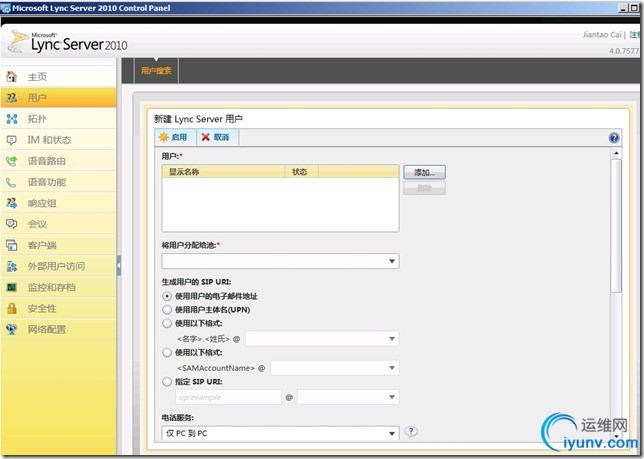The width and height of the screenshot is (644, 459).
Task: Open 语音路由 in navigation pane
Action: (58, 161)
